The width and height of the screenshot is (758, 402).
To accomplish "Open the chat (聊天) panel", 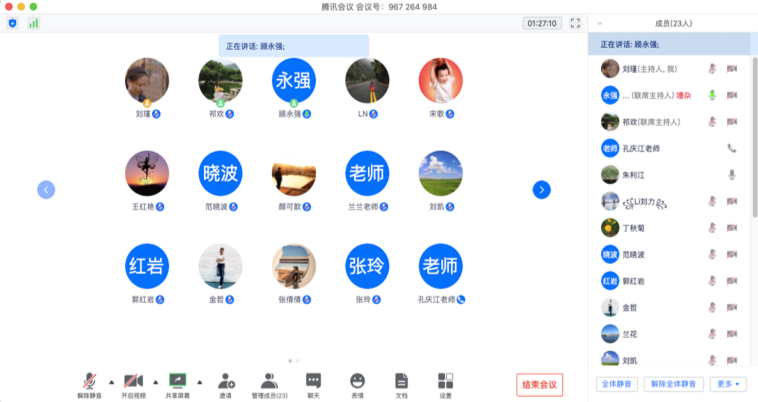I will pyautogui.click(x=313, y=381).
